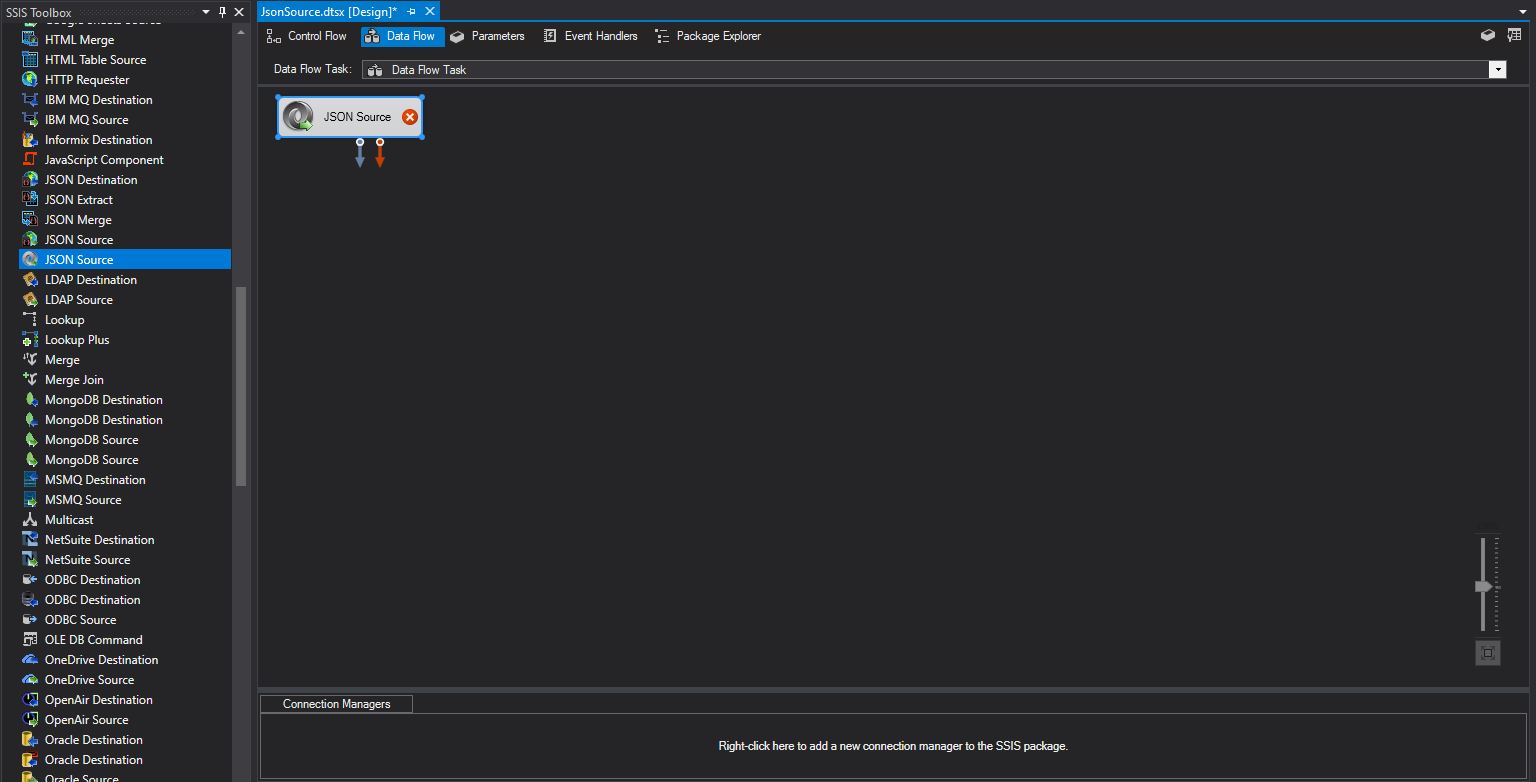
Task: Click the zoom slider handle on canvas
Action: point(1484,586)
